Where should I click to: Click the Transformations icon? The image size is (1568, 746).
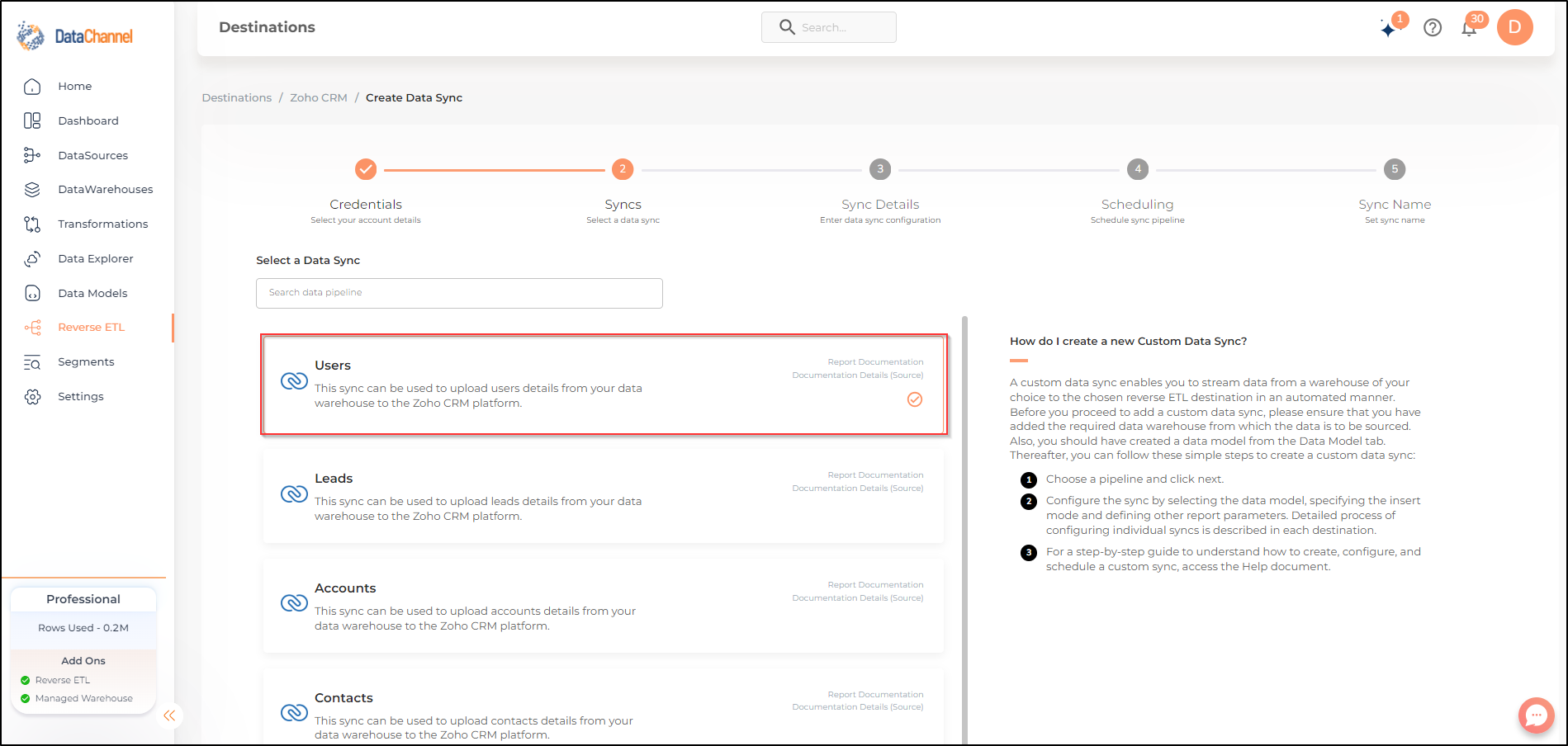[32, 224]
